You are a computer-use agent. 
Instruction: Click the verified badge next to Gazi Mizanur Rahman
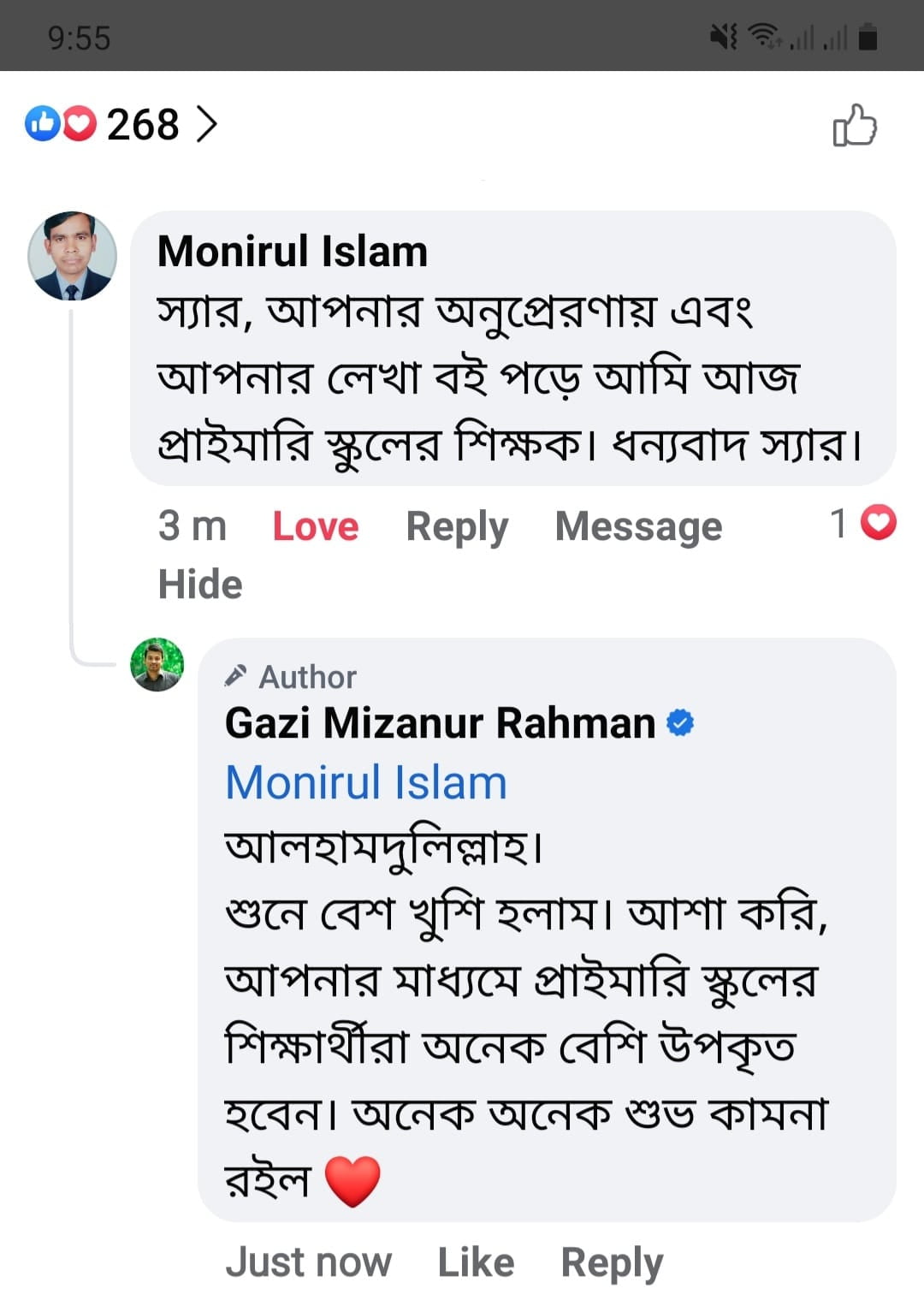point(680,723)
